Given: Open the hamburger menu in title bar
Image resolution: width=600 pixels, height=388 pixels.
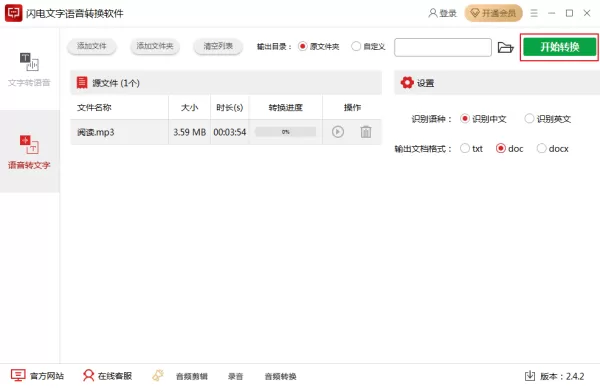Looking at the screenshot, I should tap(534, 13).
